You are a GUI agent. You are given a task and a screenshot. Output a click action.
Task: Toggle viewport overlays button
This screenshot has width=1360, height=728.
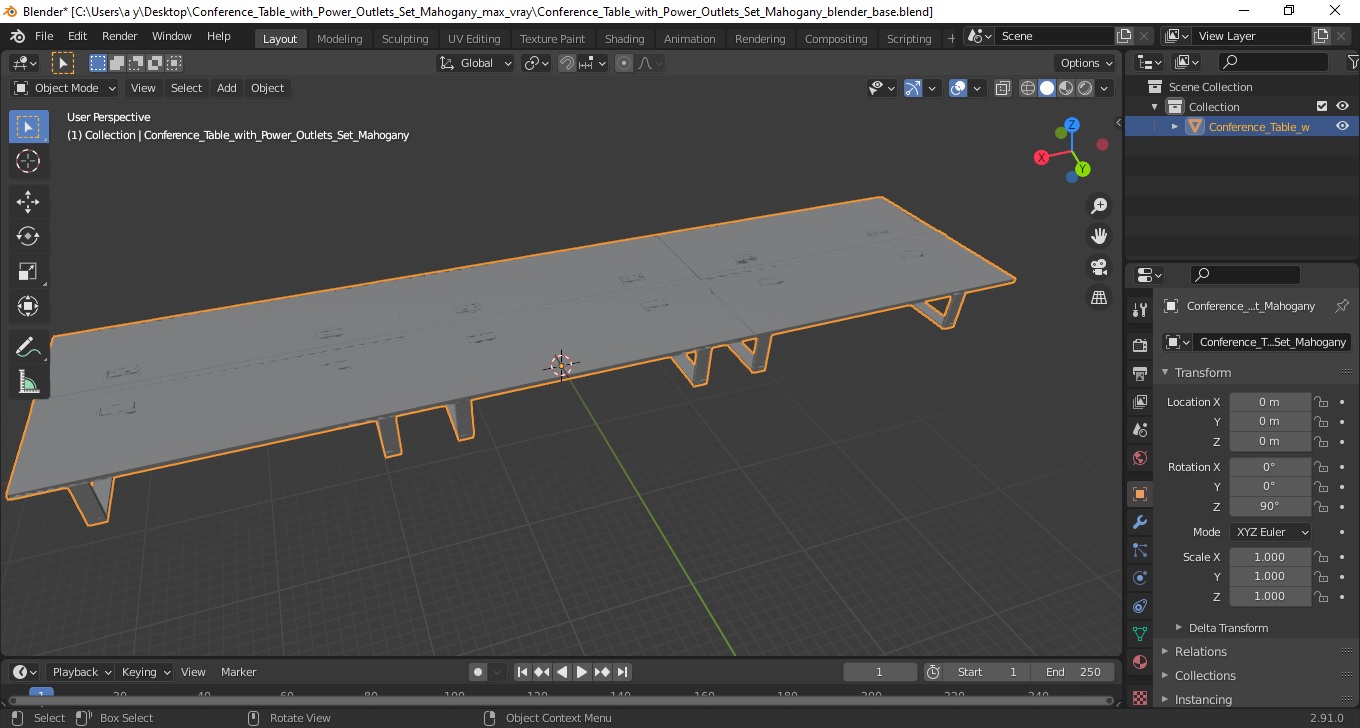[958, 88]
